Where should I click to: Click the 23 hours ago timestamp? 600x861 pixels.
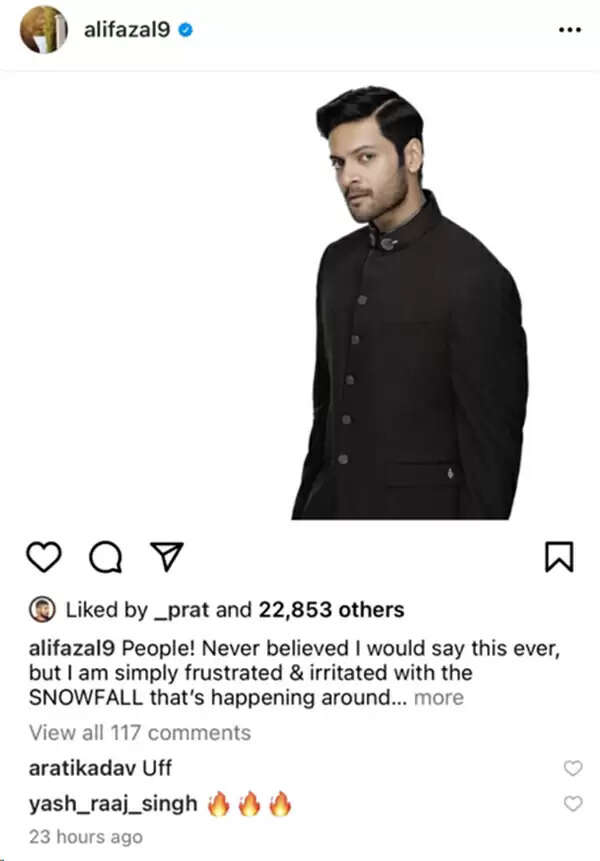pos(86,837)
